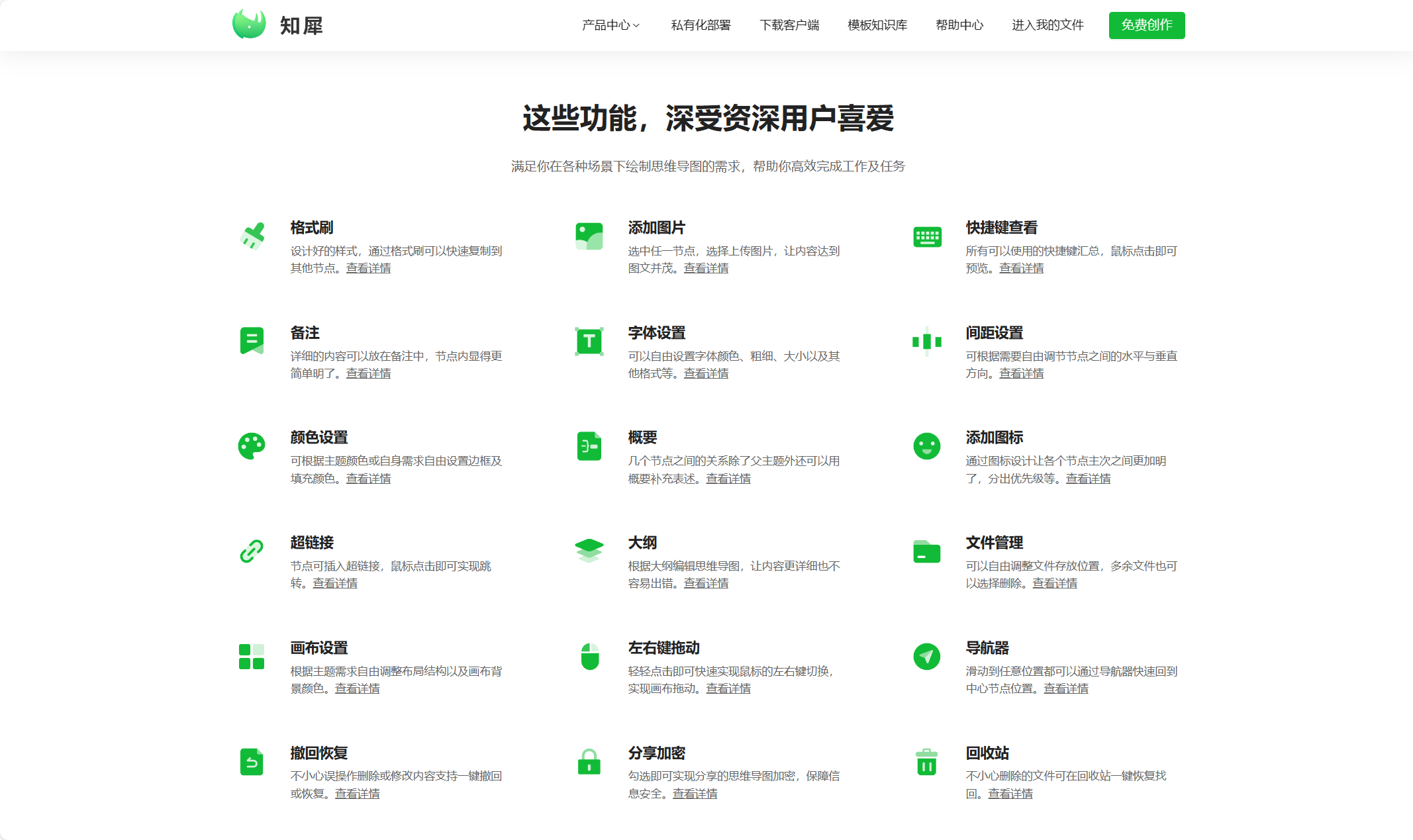Image resolution: width=1413 pixels, height=840 pixels.
Task: Click heading 这些功能，深受资深用户喜爱
Action: pyautogui.click(x=708, y=118)
